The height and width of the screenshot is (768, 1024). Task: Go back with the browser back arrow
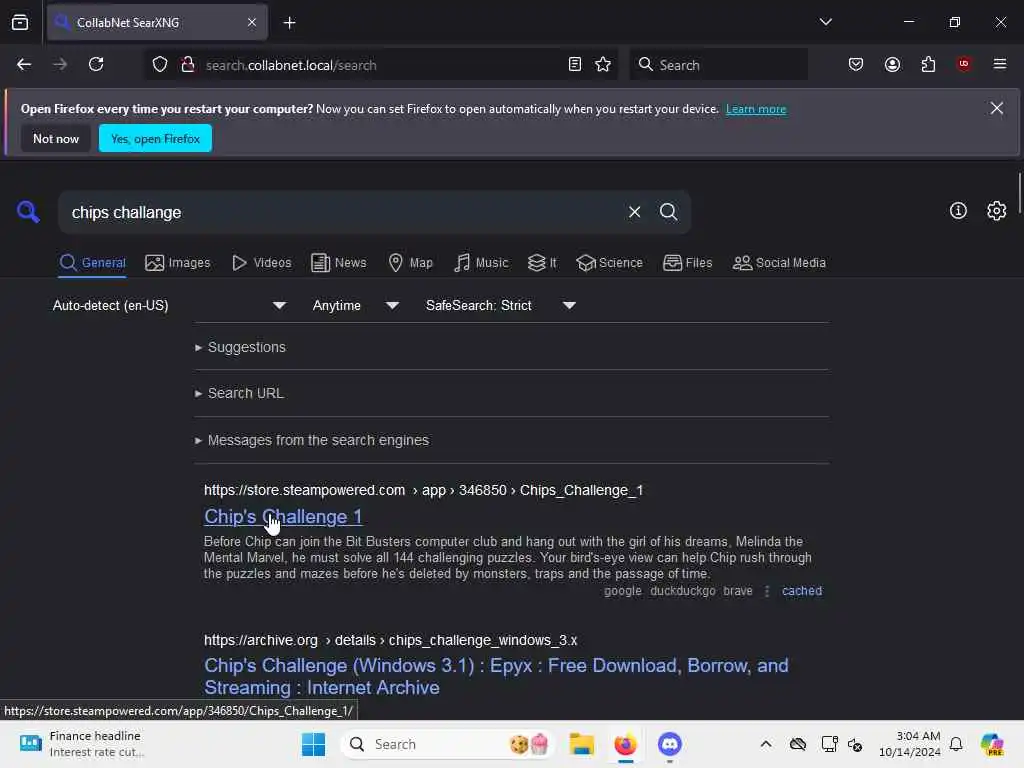[x=24, y=64]
